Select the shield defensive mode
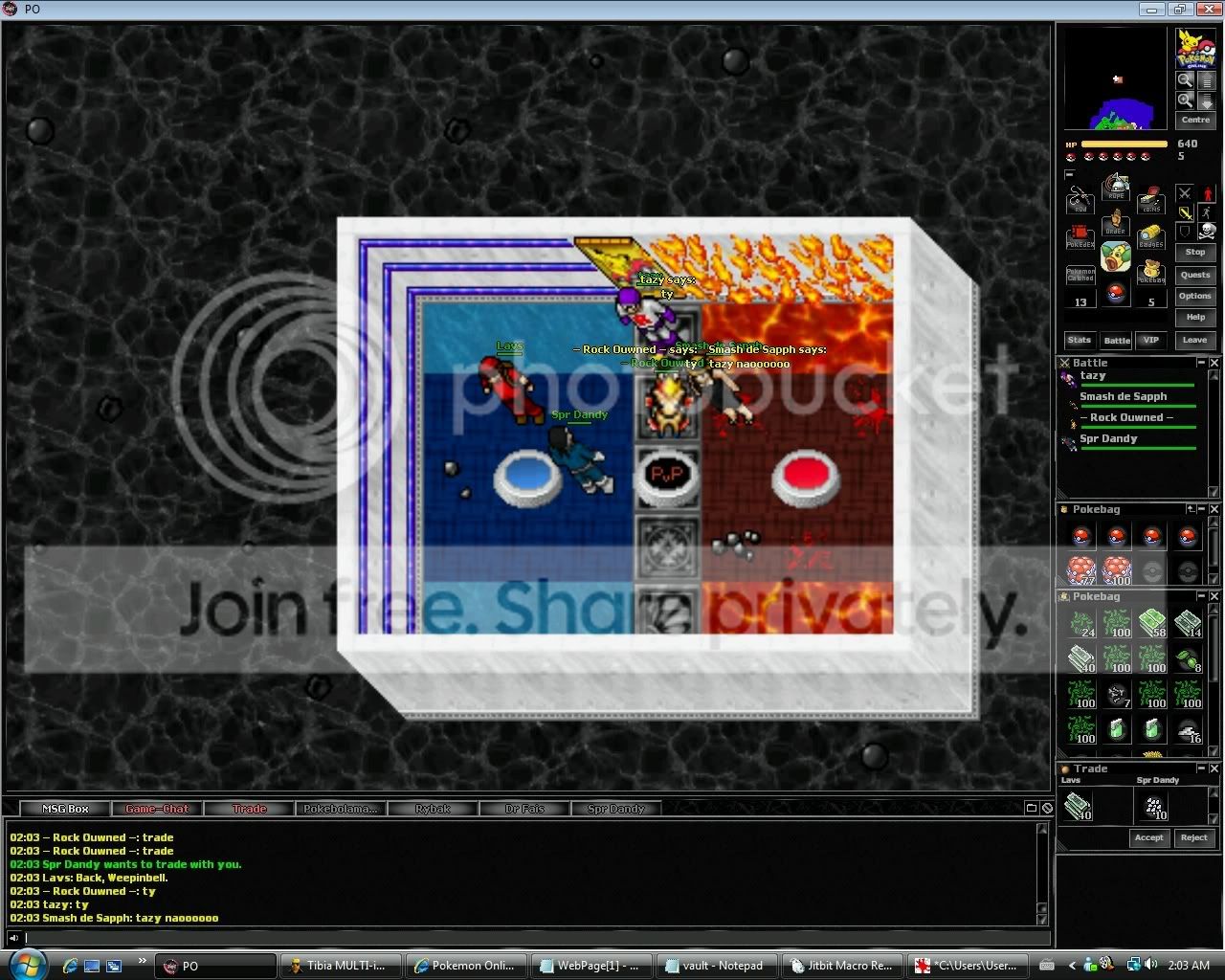 [x=1185, y=232]
